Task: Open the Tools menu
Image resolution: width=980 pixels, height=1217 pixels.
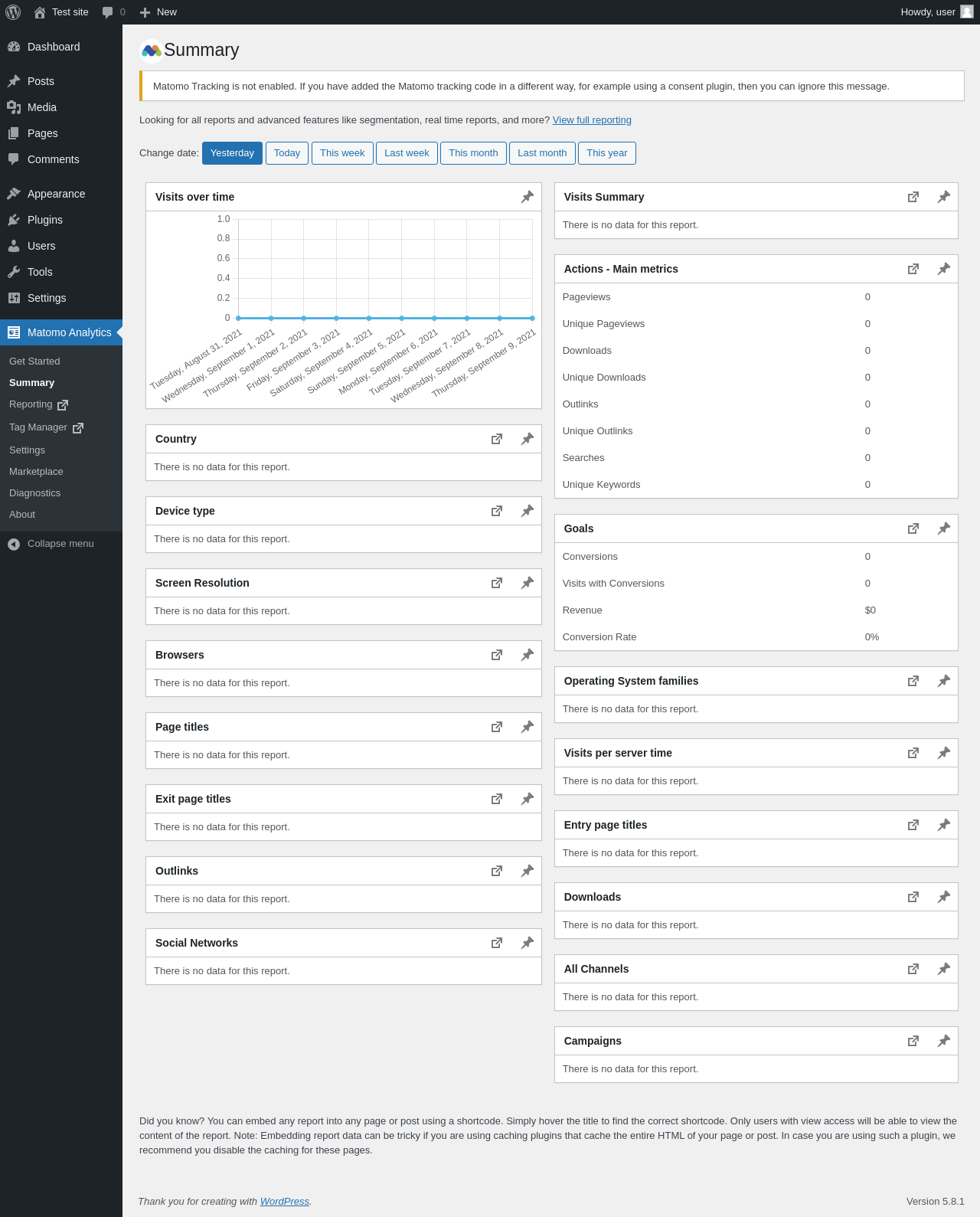Action: click(x=61, y=272)
